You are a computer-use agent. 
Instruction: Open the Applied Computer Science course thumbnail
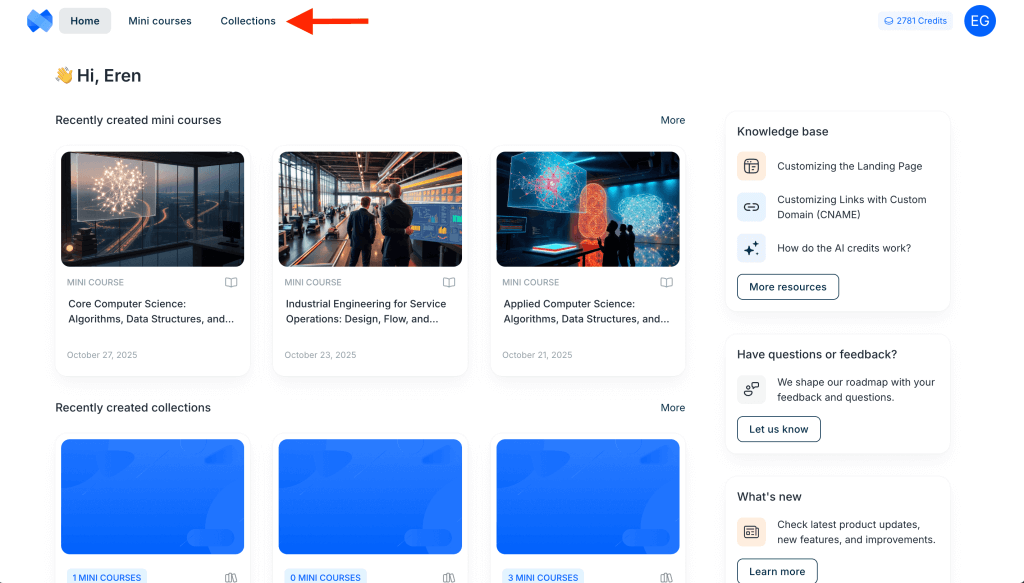(588, 209)
